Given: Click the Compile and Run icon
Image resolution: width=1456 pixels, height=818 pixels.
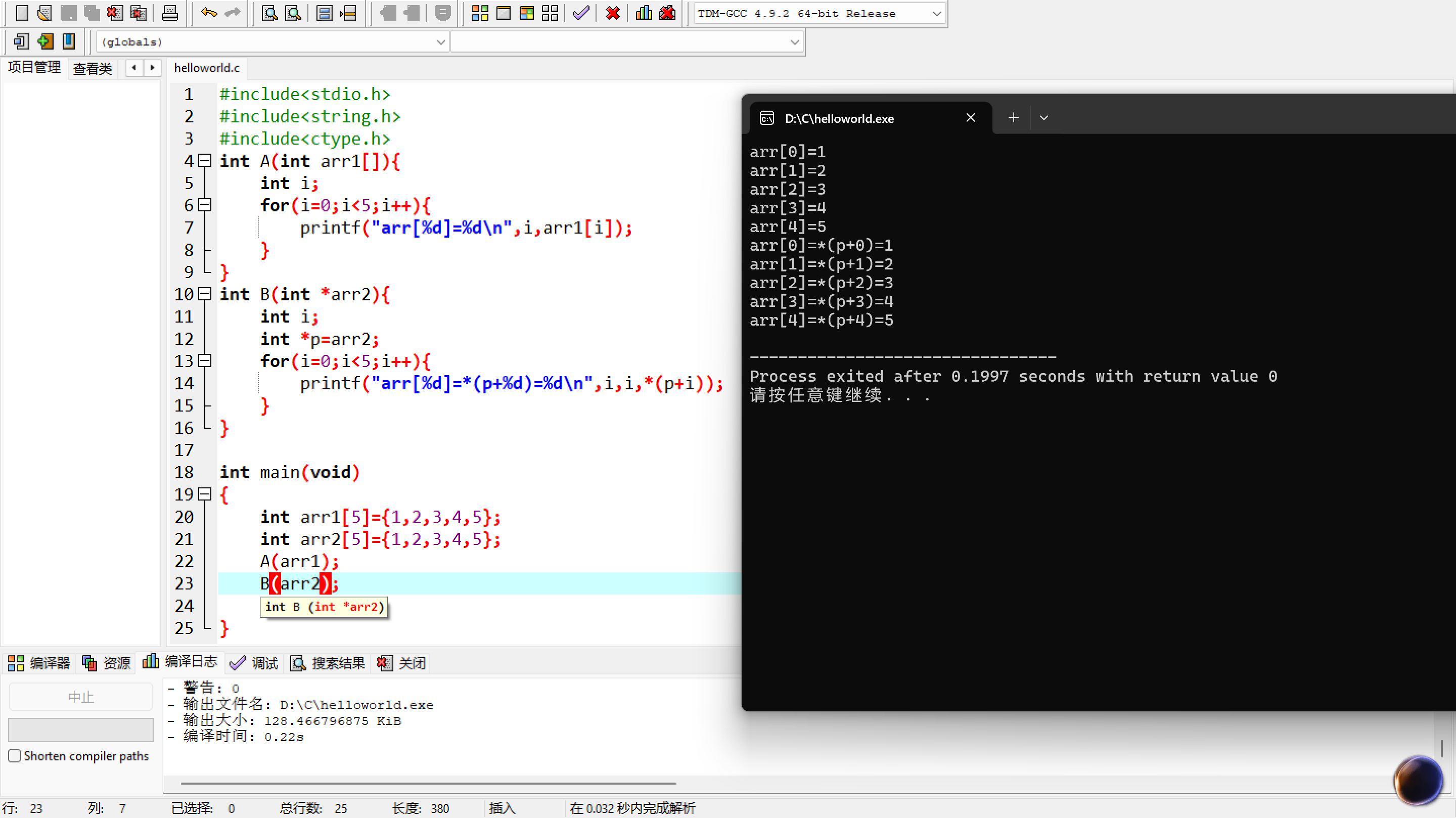Looking at the screenshot, I should pyautogui.click(x=526, y=13).
